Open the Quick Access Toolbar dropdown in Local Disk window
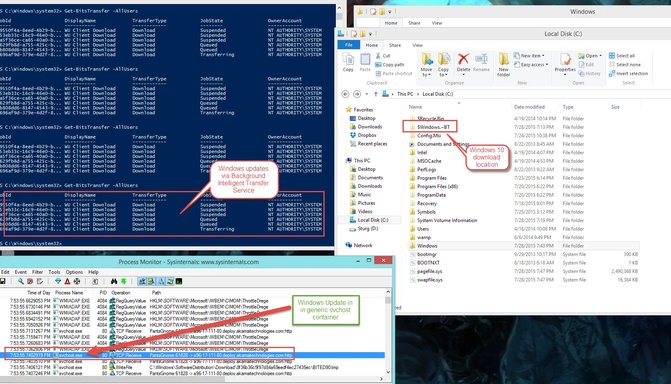671x384 pixels. pos(371,34)
